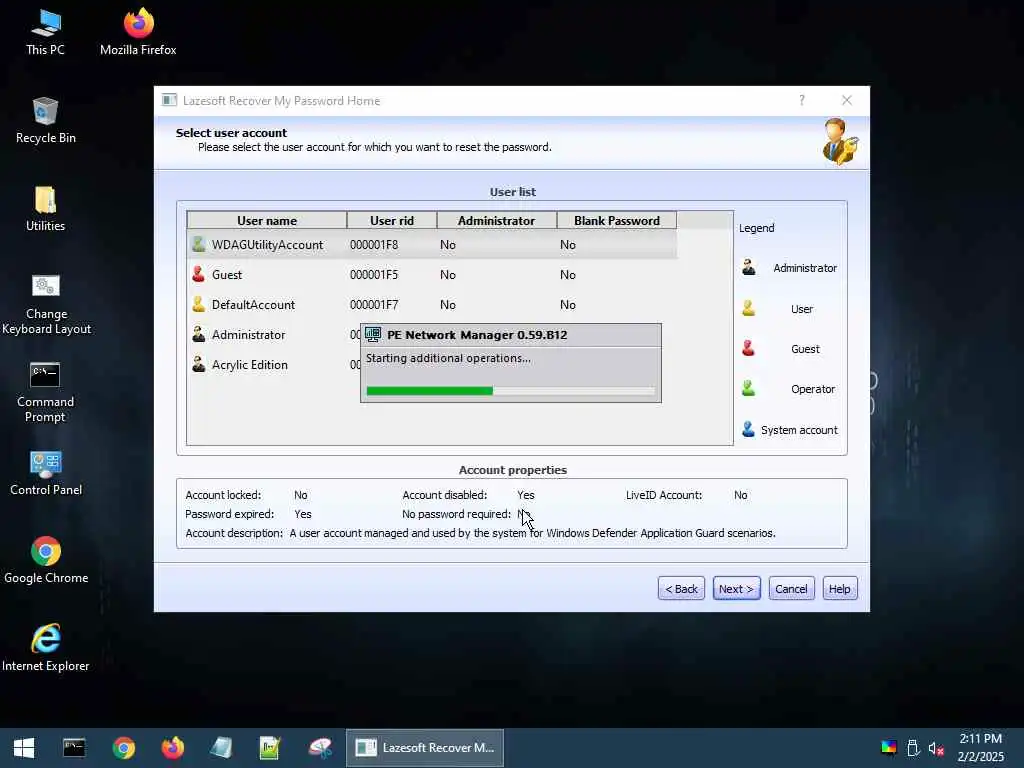Open Help from wizard buttons
1024x768 pixels.
pyautogui.click(x=840, y=589)
